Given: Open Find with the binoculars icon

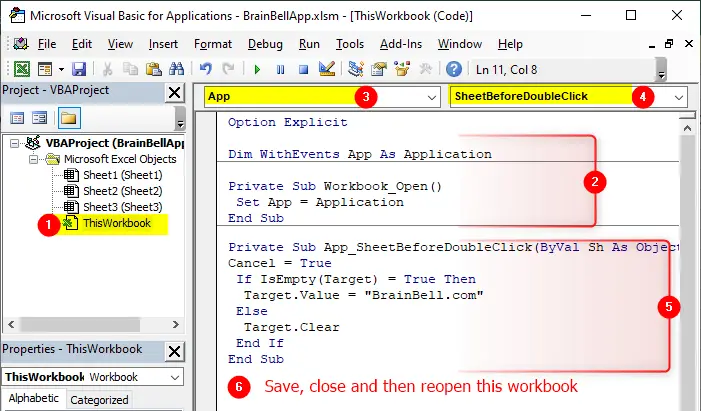Looking at the screenshot, I should coord(177,69).
